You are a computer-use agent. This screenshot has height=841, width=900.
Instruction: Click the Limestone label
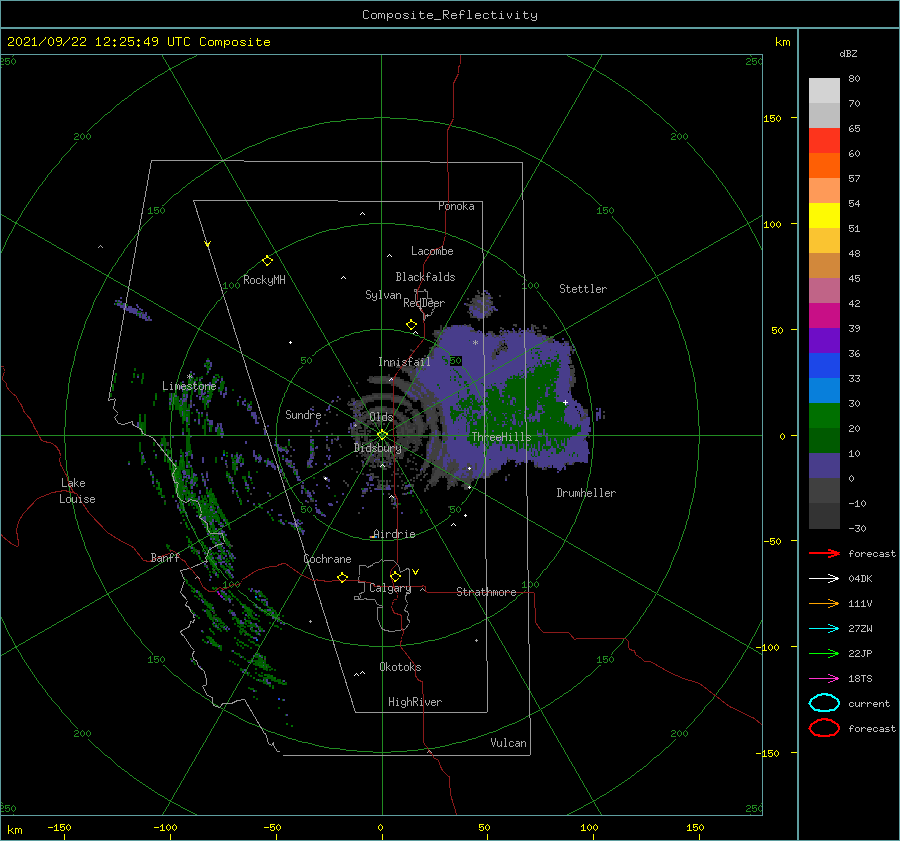click(x=189, y=386)
